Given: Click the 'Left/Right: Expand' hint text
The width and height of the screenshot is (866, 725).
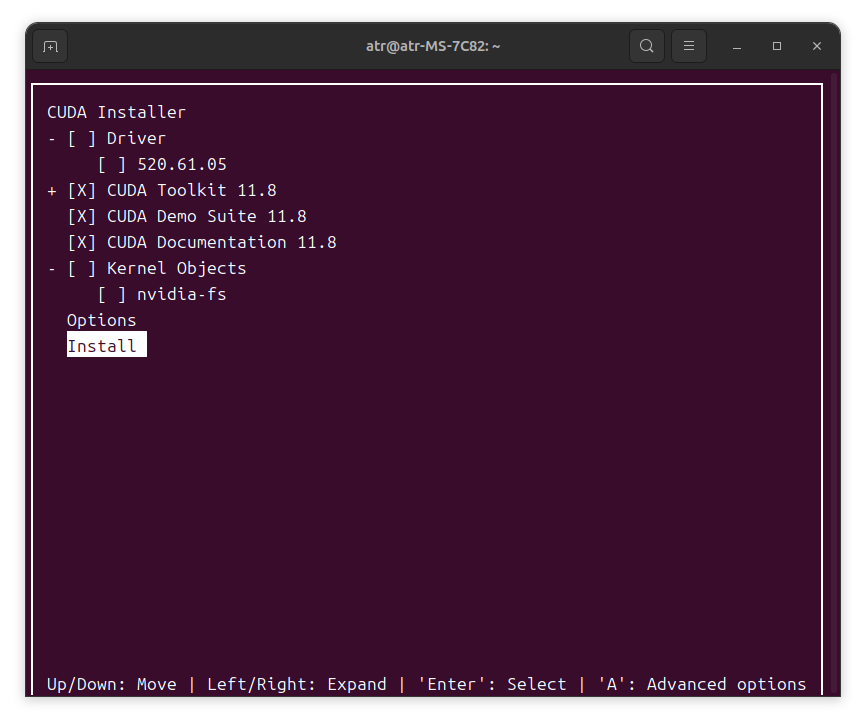Looking at the screenshot, I should (x=297, y=685).
